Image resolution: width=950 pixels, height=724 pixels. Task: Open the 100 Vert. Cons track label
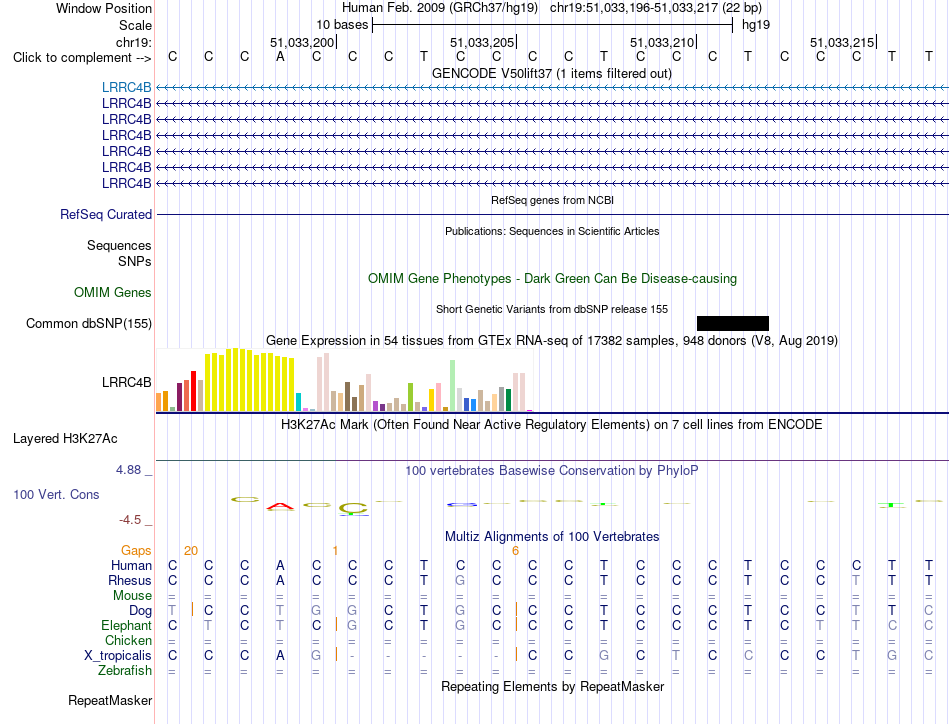pyautogui.click(x=56, y=494)
